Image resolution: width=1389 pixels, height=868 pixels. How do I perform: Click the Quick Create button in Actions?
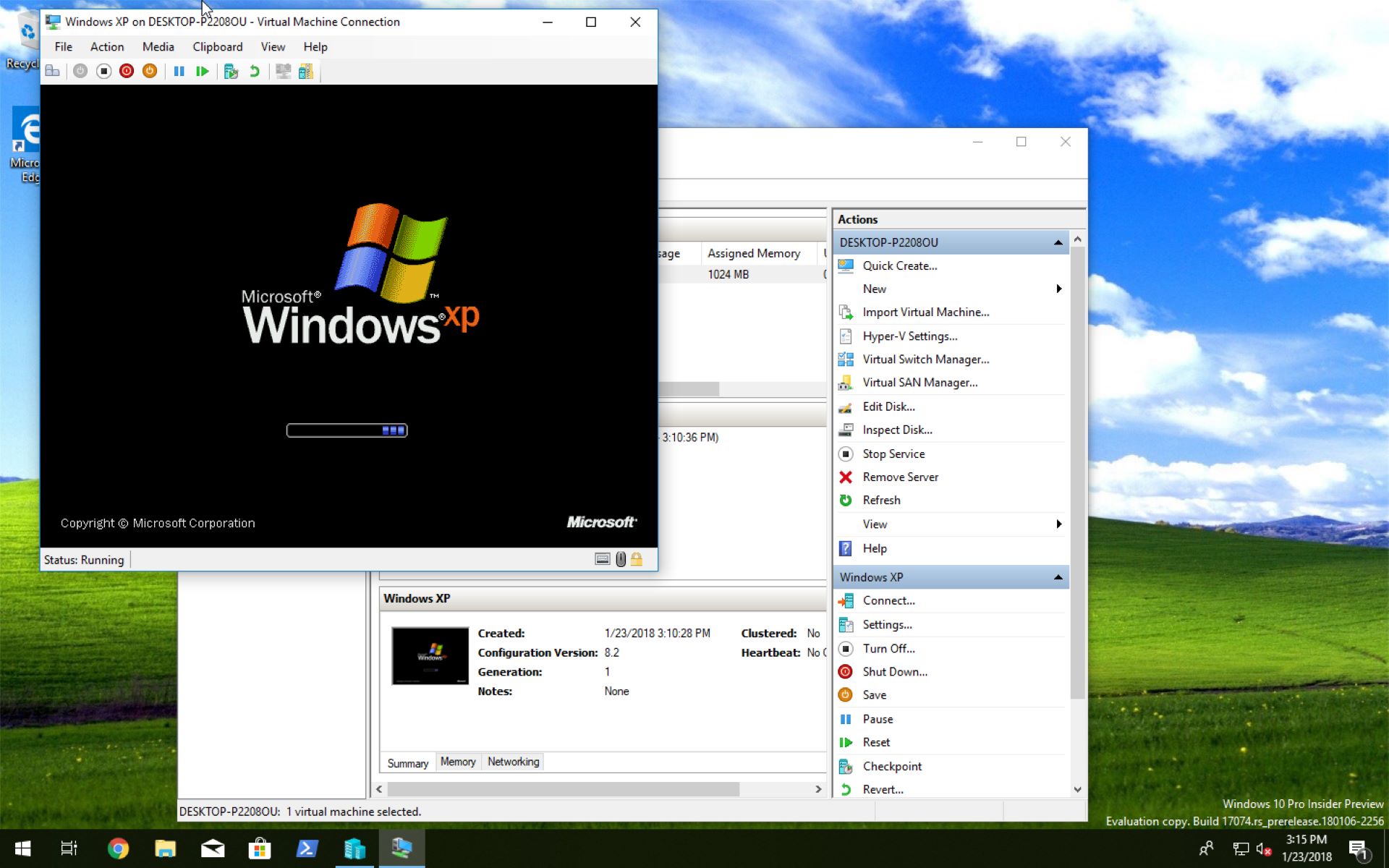point(898,265)
